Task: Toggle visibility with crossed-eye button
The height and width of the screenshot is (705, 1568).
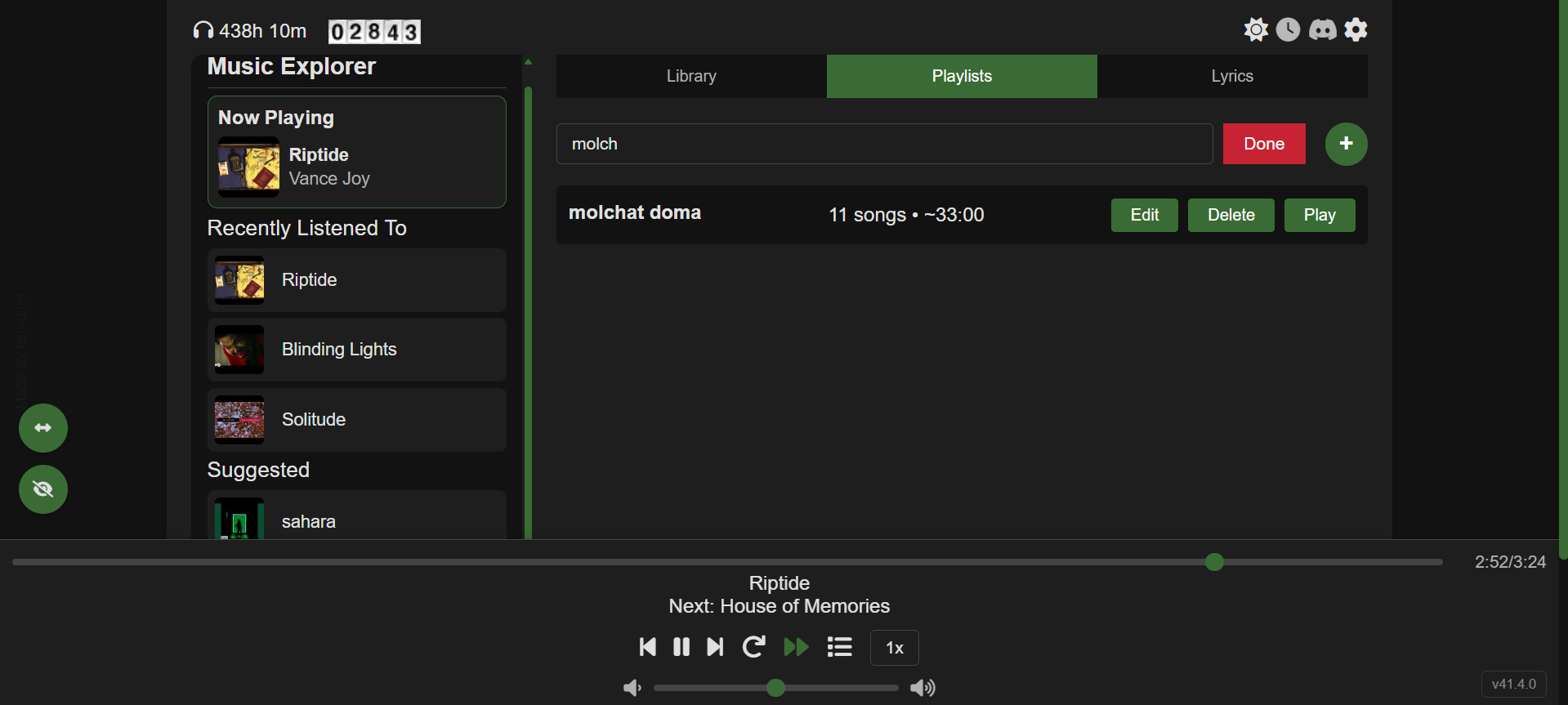Action: coord(43,489)
